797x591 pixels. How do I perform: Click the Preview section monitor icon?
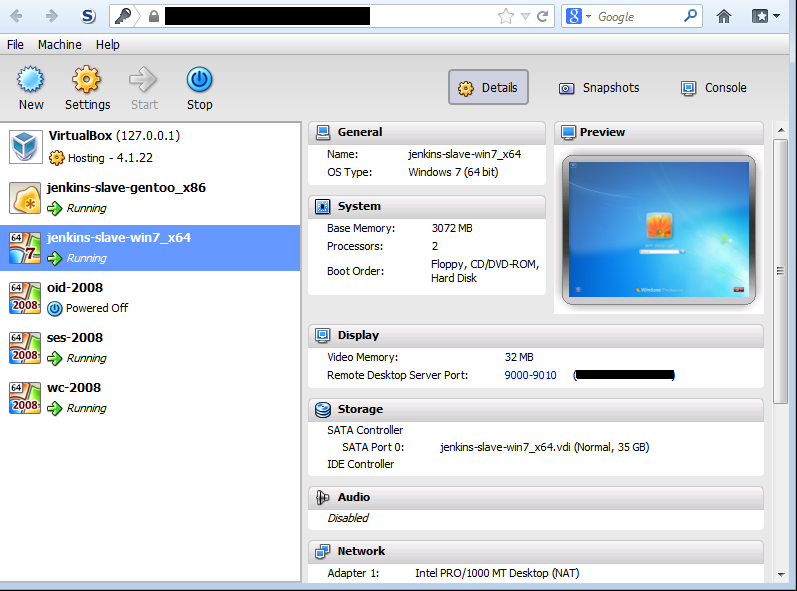(x=568, y=133)
